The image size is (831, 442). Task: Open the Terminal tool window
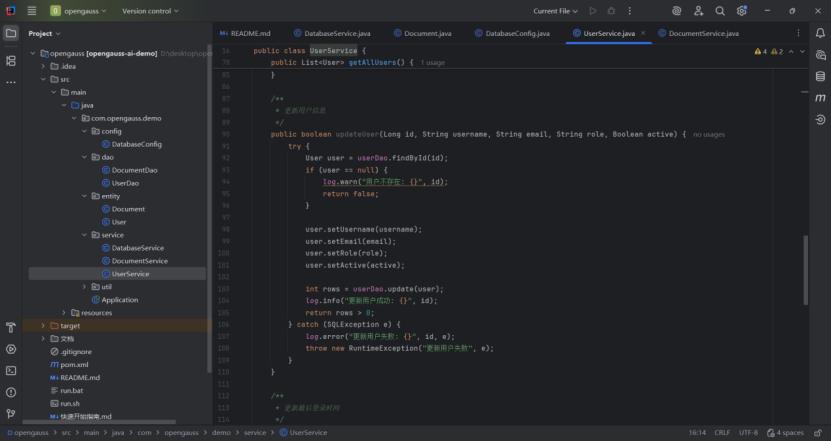[11, 371]
